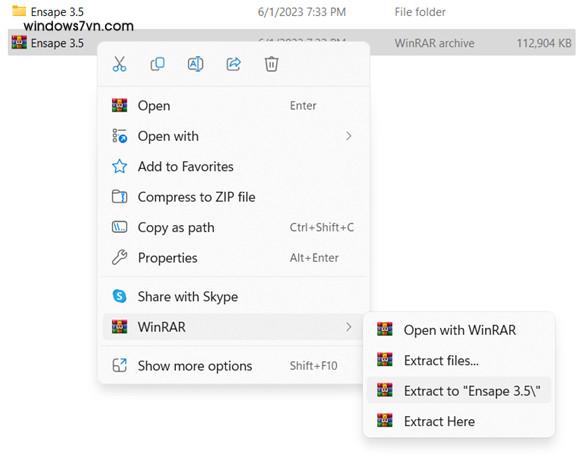The width and height of the screenshot is (584, 456).
Task: Click the Delete trash icon
Action: (x=271, y=64)
